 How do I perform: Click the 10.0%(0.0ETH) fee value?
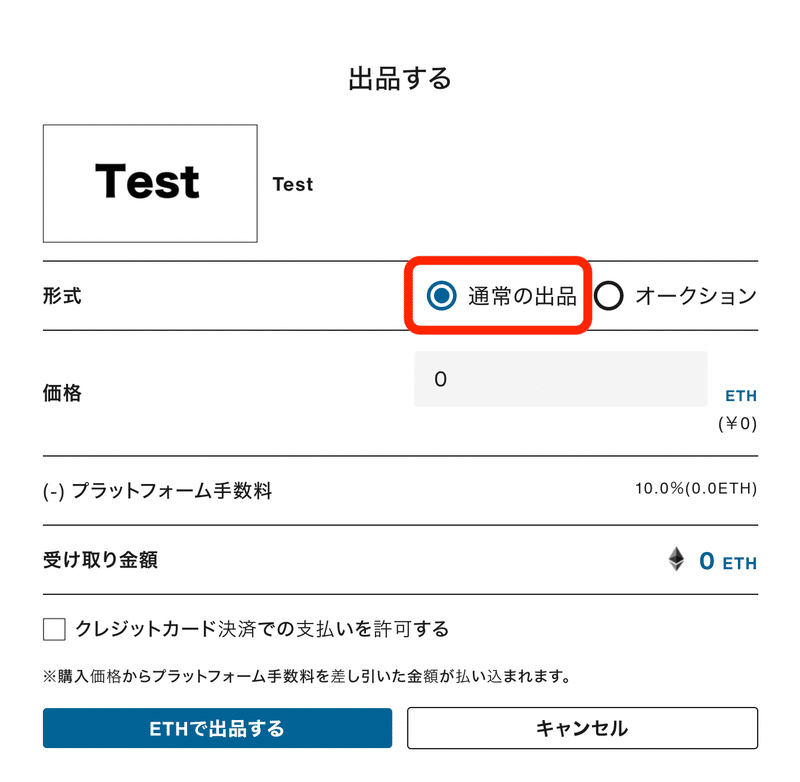(x=696, y=489)
